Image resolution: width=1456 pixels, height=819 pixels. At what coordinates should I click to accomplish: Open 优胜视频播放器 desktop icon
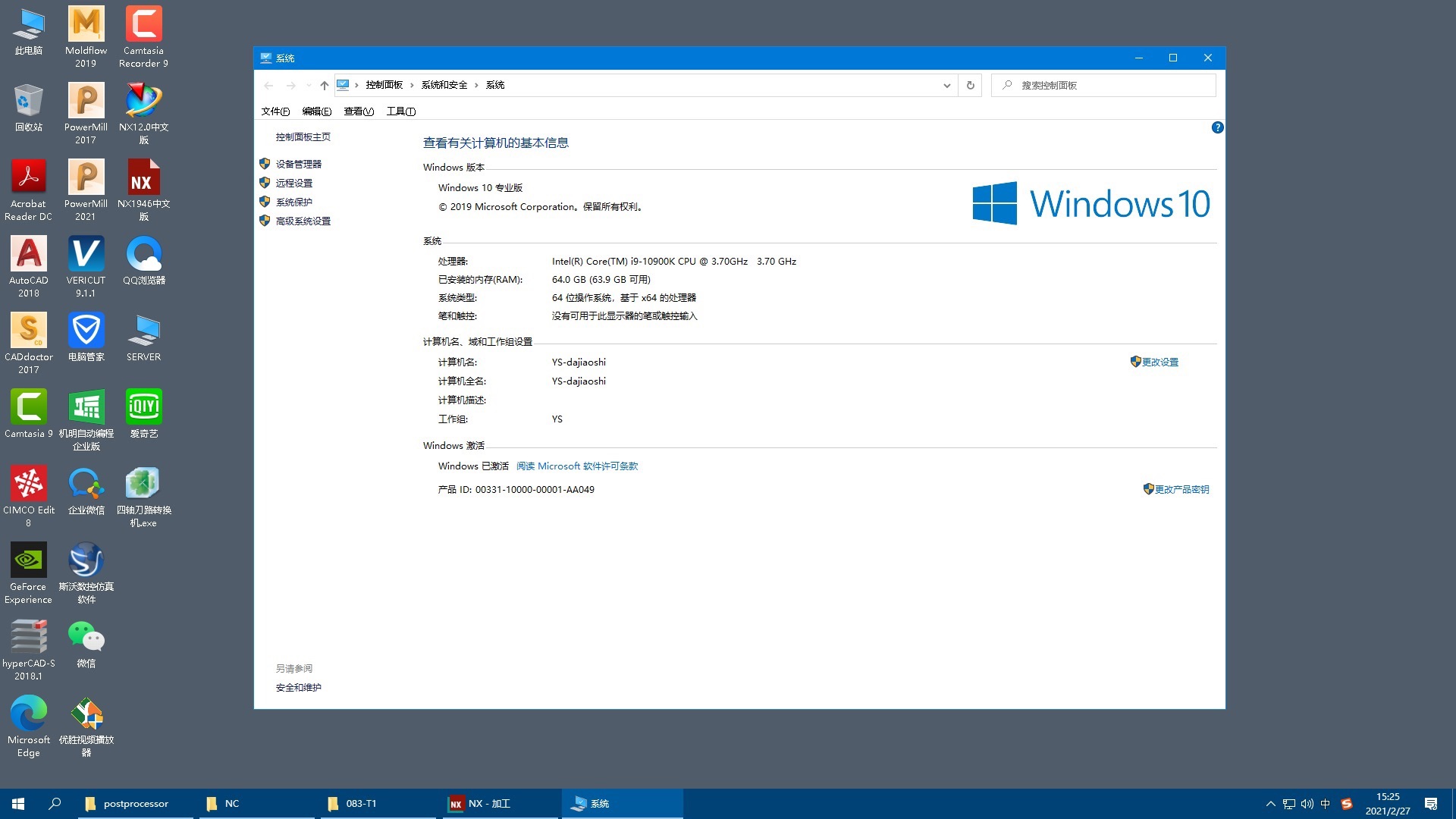pyautogui.click(x=86, y=726)
